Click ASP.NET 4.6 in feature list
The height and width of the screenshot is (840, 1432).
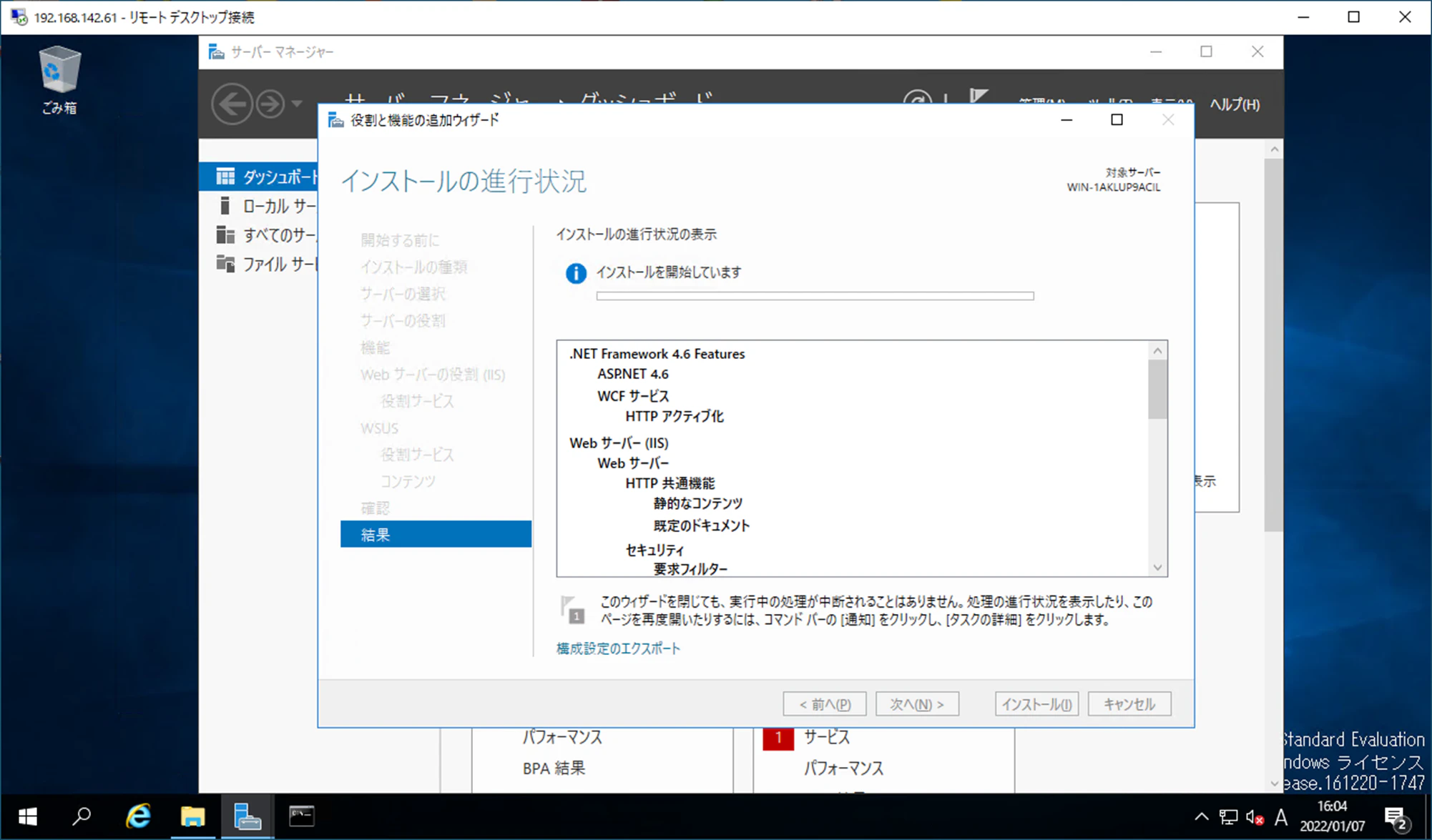click(633, 374)
